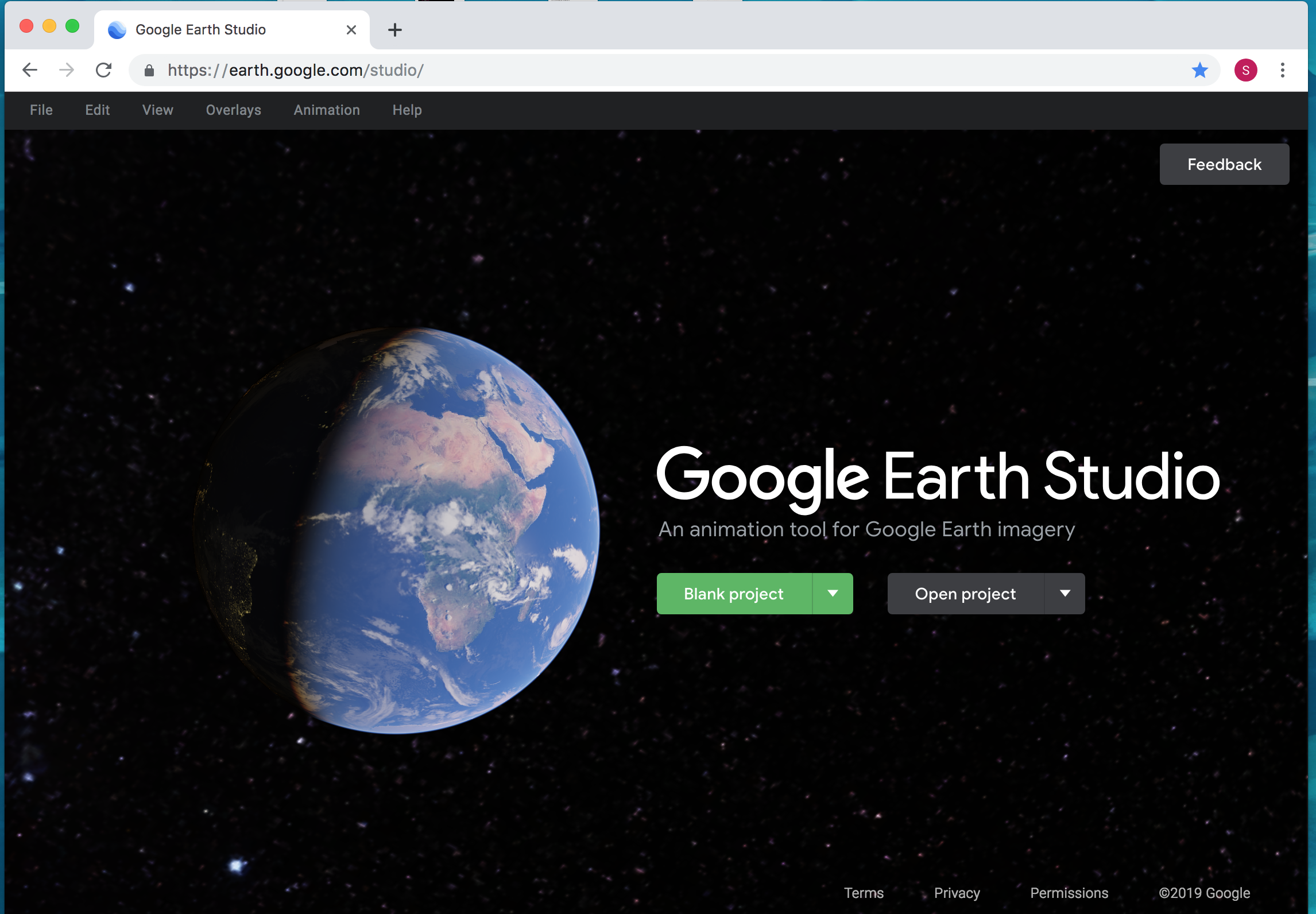Close the Google Earth Studio tab
Screen dimensions: 1316x914
pyautogui.click(x=351, y=30)
